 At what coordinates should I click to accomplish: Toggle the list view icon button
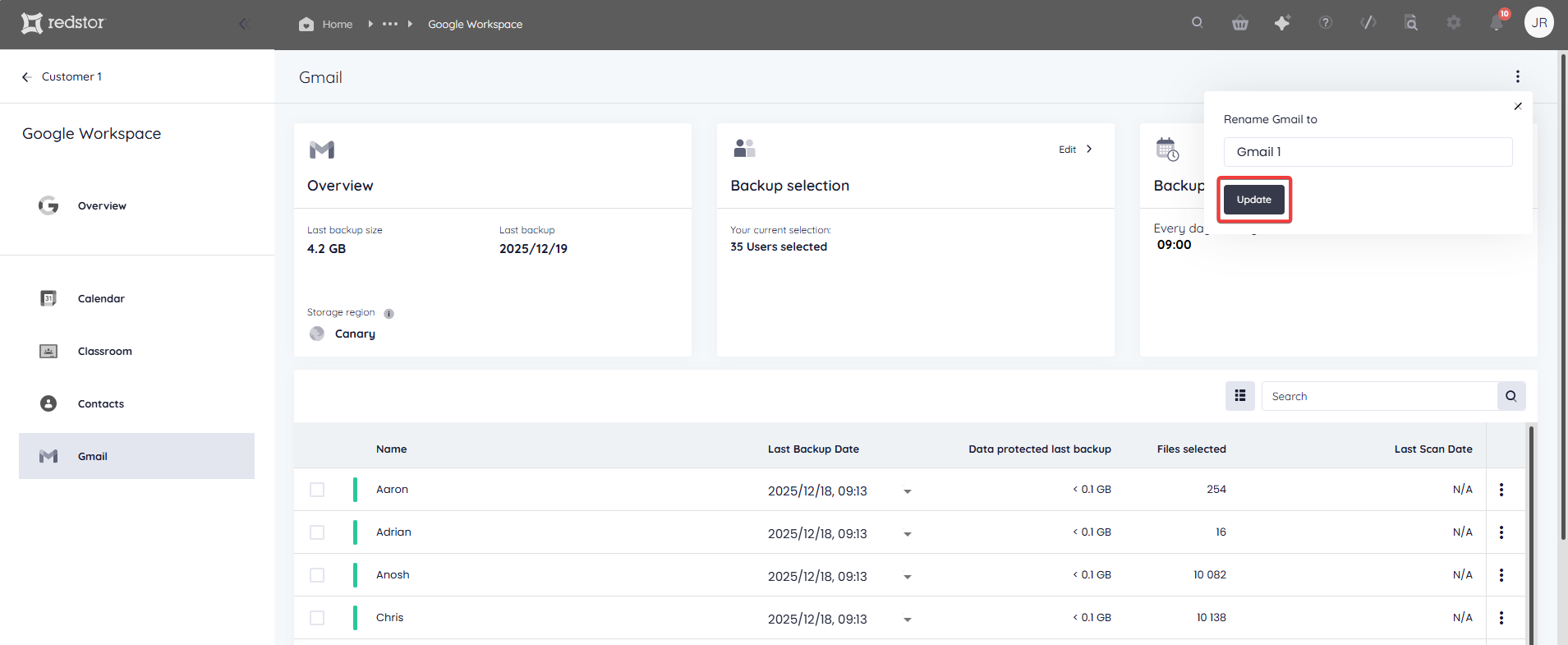click(x=1240, y=396)
